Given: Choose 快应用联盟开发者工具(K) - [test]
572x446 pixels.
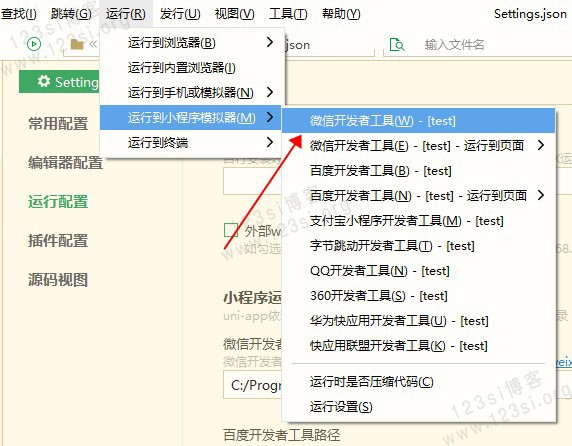Looking at the screenshot, I should [x=418, y=346].
